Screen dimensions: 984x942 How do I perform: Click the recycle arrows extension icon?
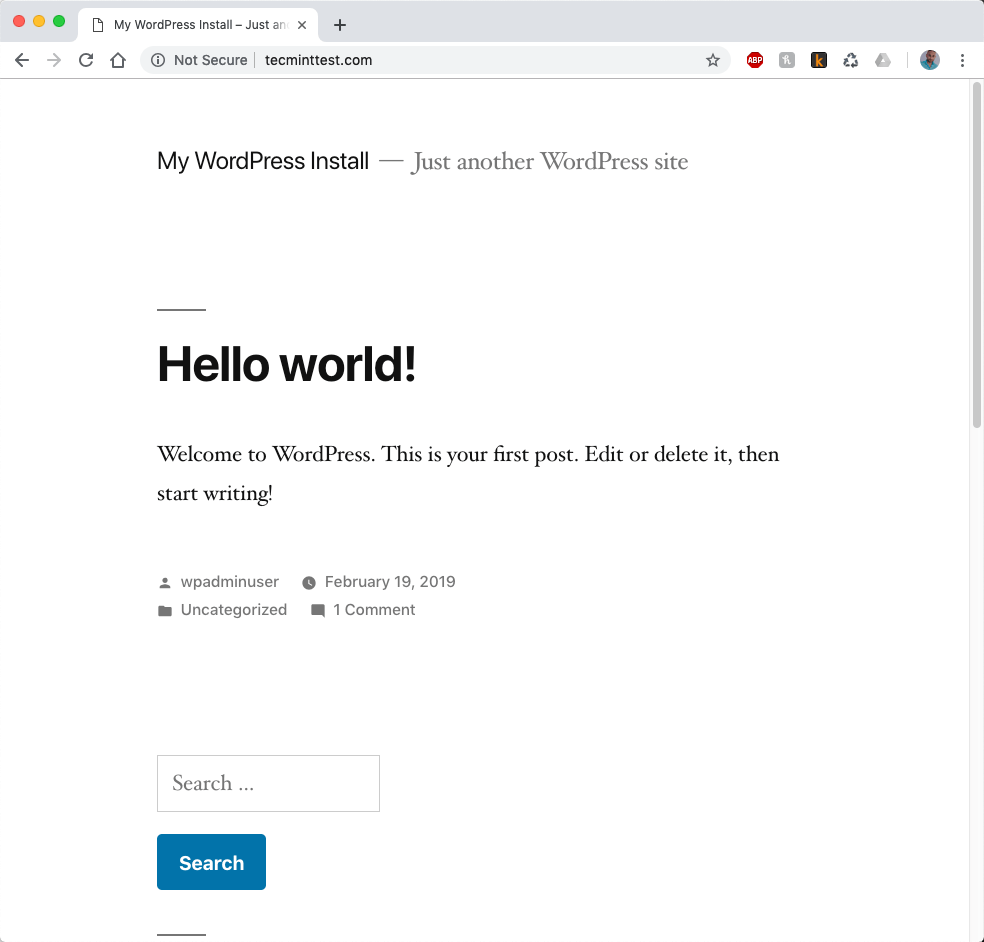pos(850,60)
